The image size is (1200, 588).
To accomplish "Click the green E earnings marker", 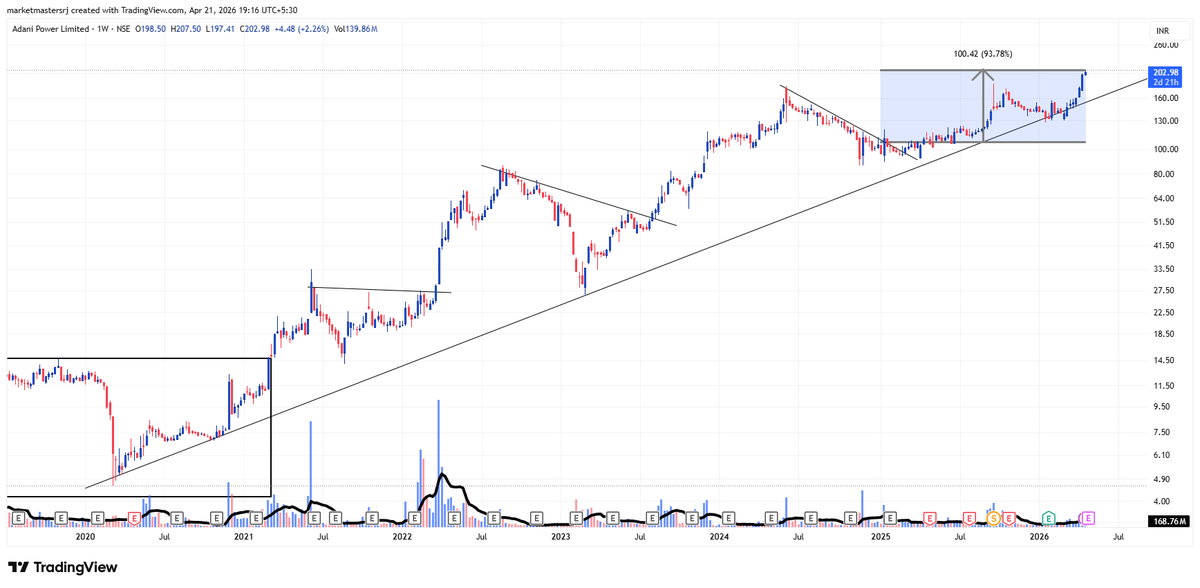I will (1048, 518).
